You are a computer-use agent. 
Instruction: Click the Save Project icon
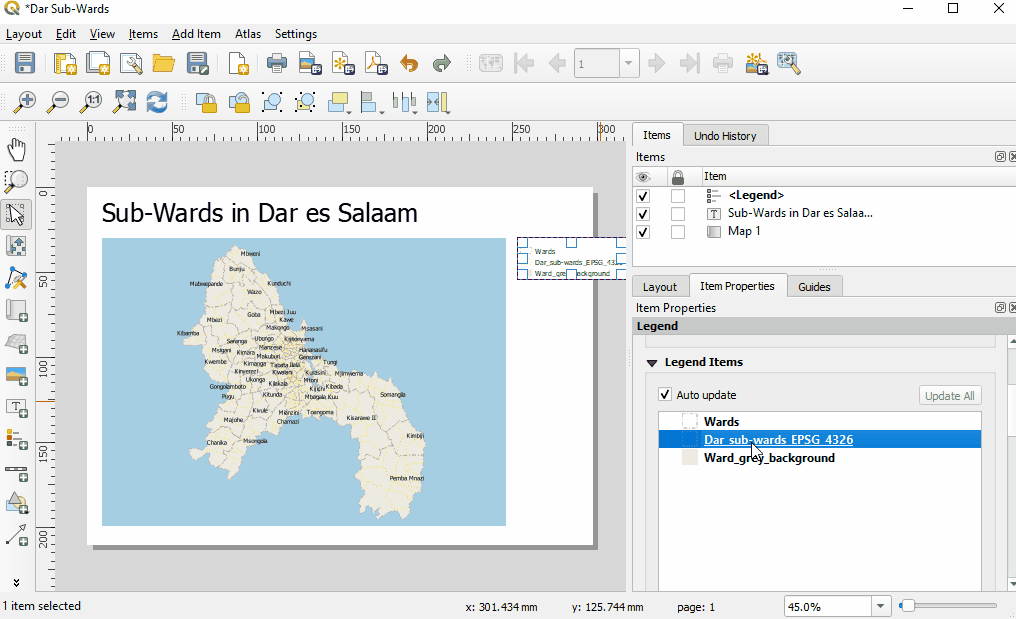click(x=25, y=64)
